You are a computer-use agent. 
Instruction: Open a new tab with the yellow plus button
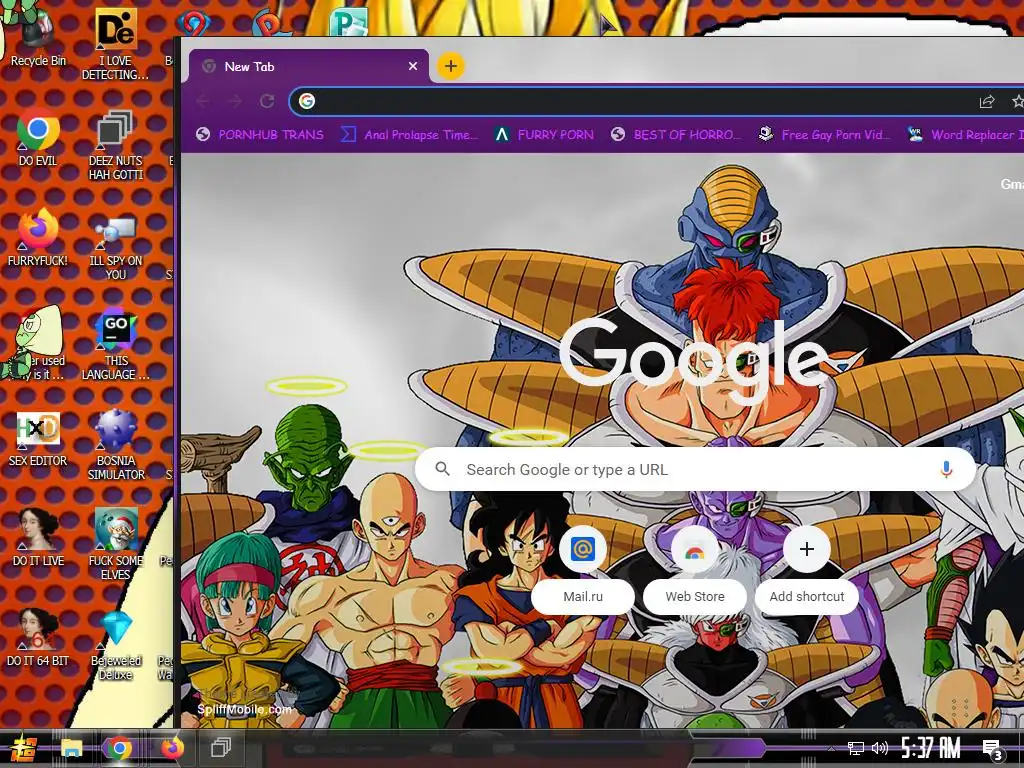click(451, 66)
